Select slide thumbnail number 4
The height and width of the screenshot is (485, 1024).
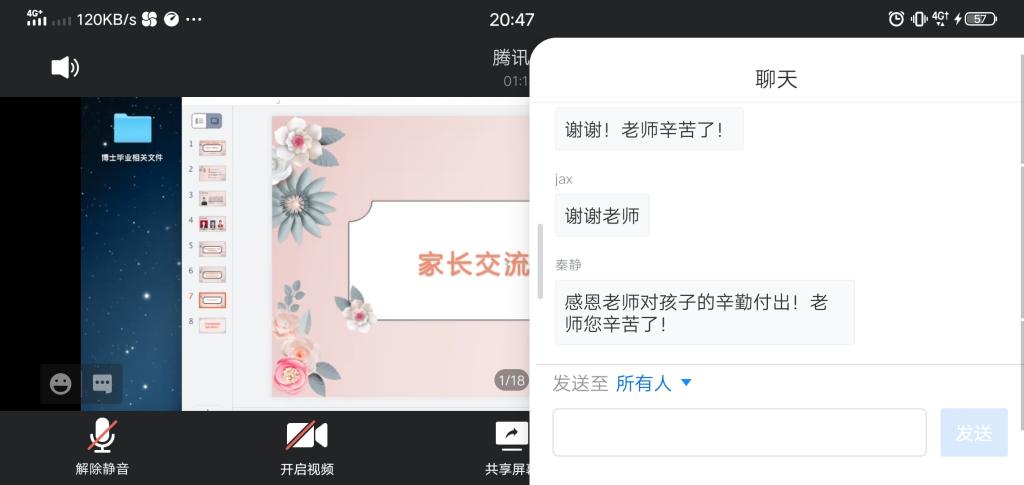coord(212,224)
